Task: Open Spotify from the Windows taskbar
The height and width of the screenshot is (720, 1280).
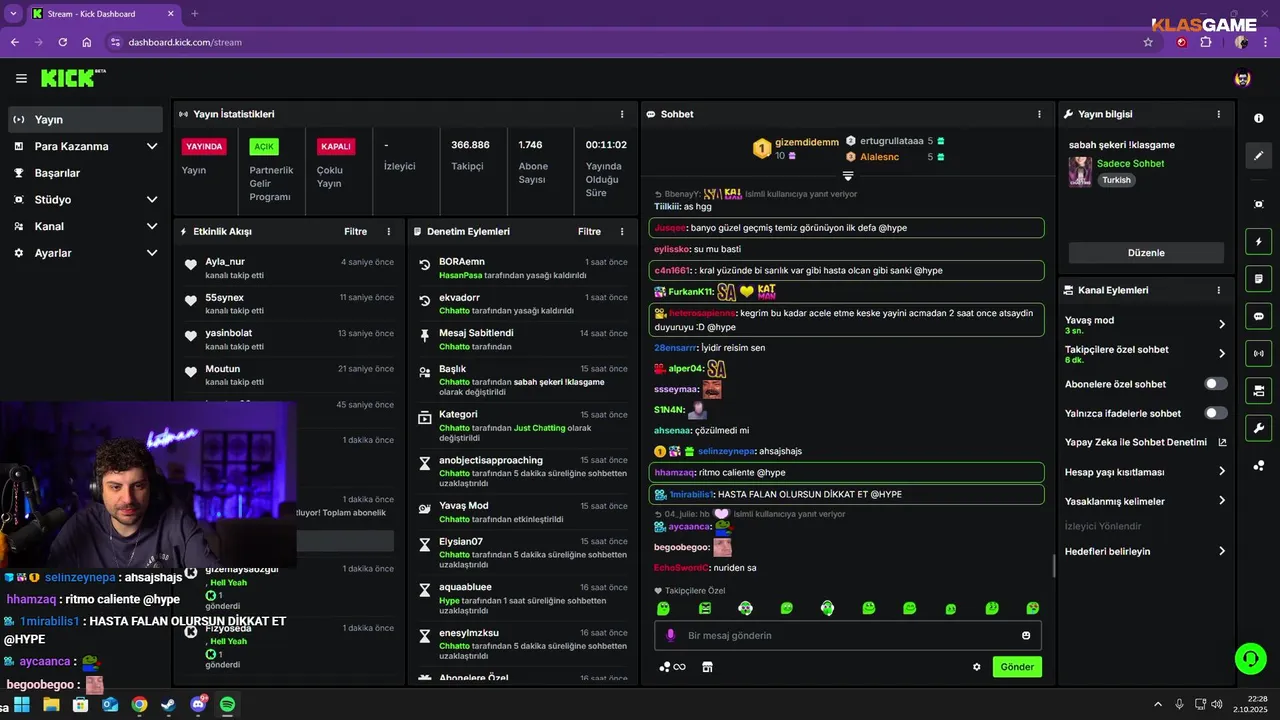Action: click(x=227, y=704)
